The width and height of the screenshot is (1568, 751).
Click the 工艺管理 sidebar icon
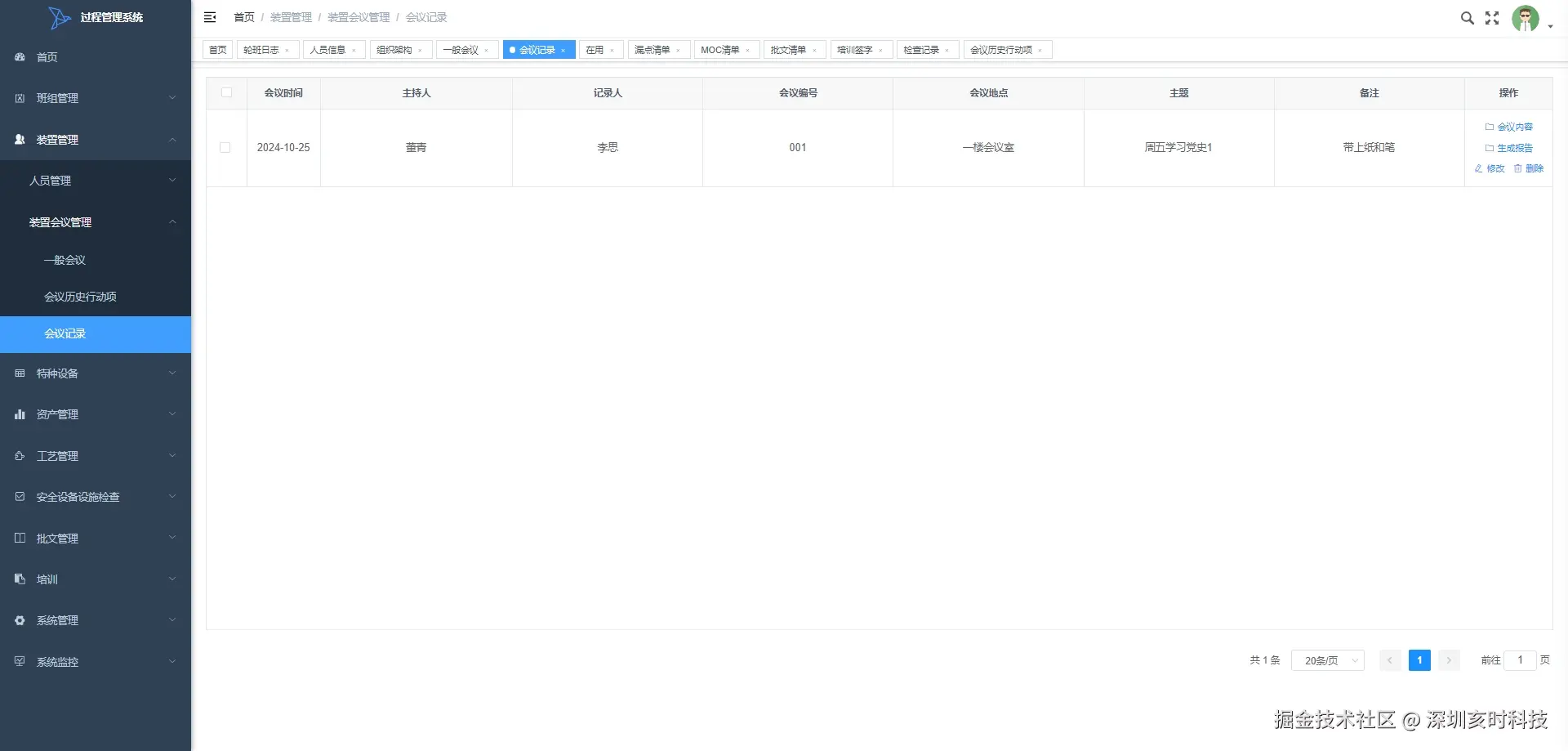[x=20, y=456]
